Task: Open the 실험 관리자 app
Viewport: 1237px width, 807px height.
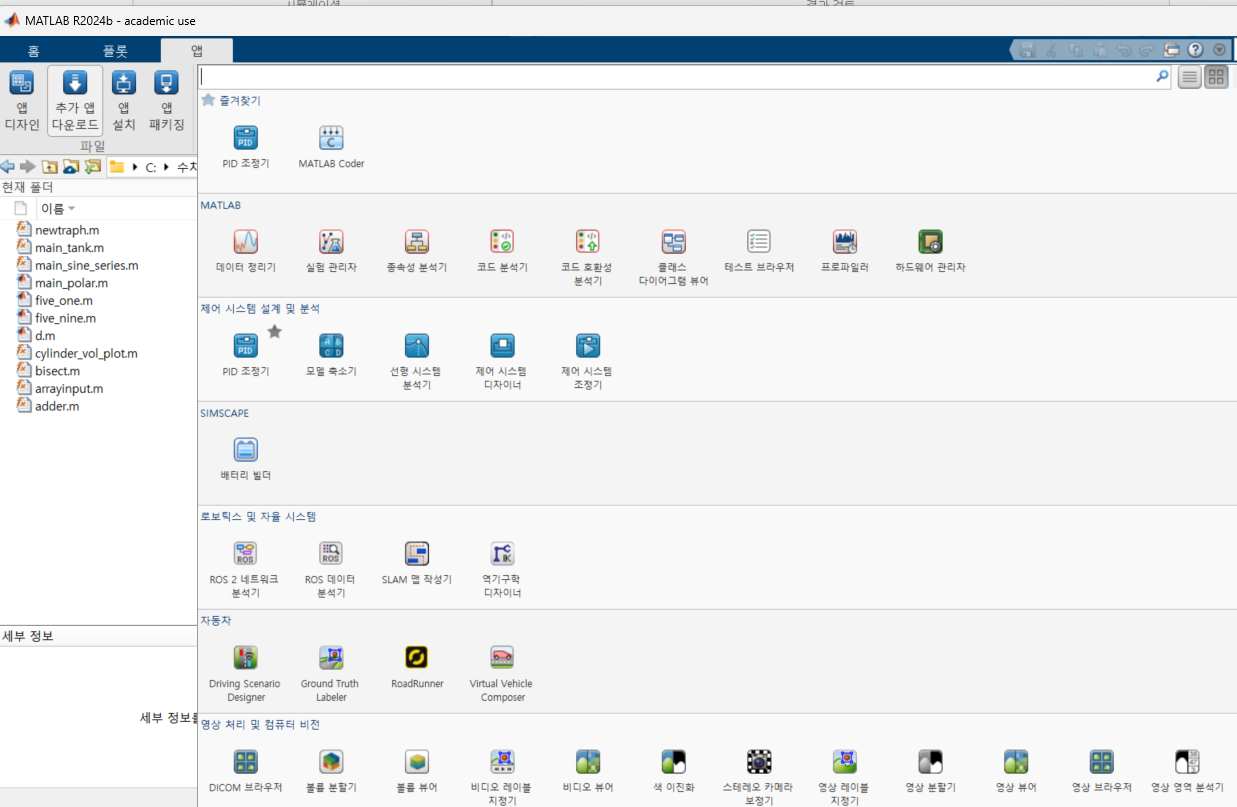Action: (x=331, y=251)
